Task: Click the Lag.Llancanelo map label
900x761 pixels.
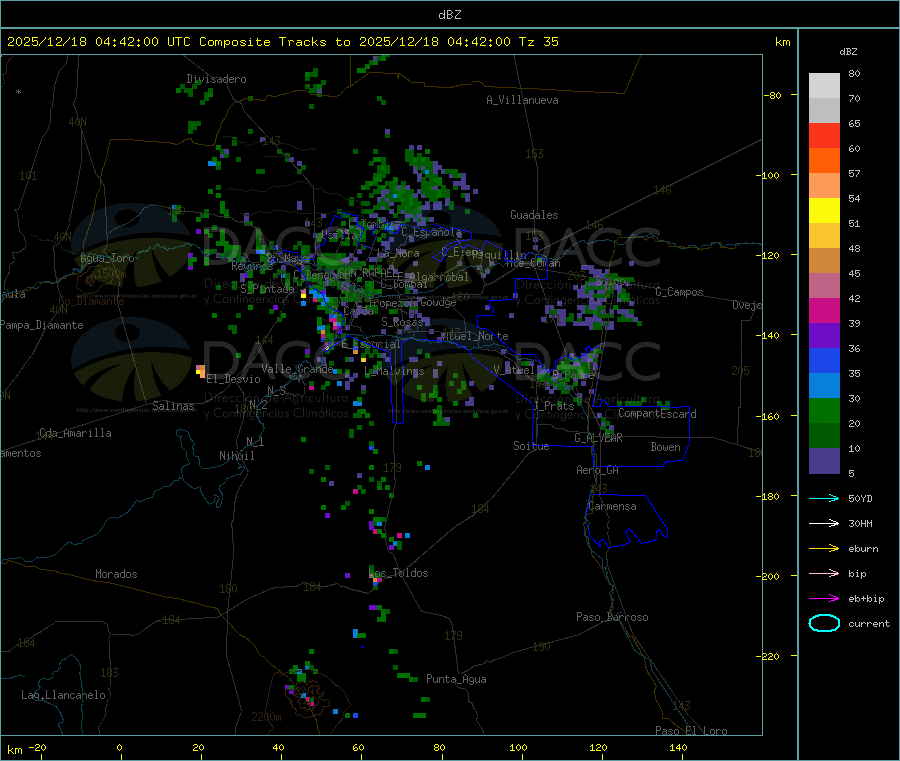Action: pos(63,695)
